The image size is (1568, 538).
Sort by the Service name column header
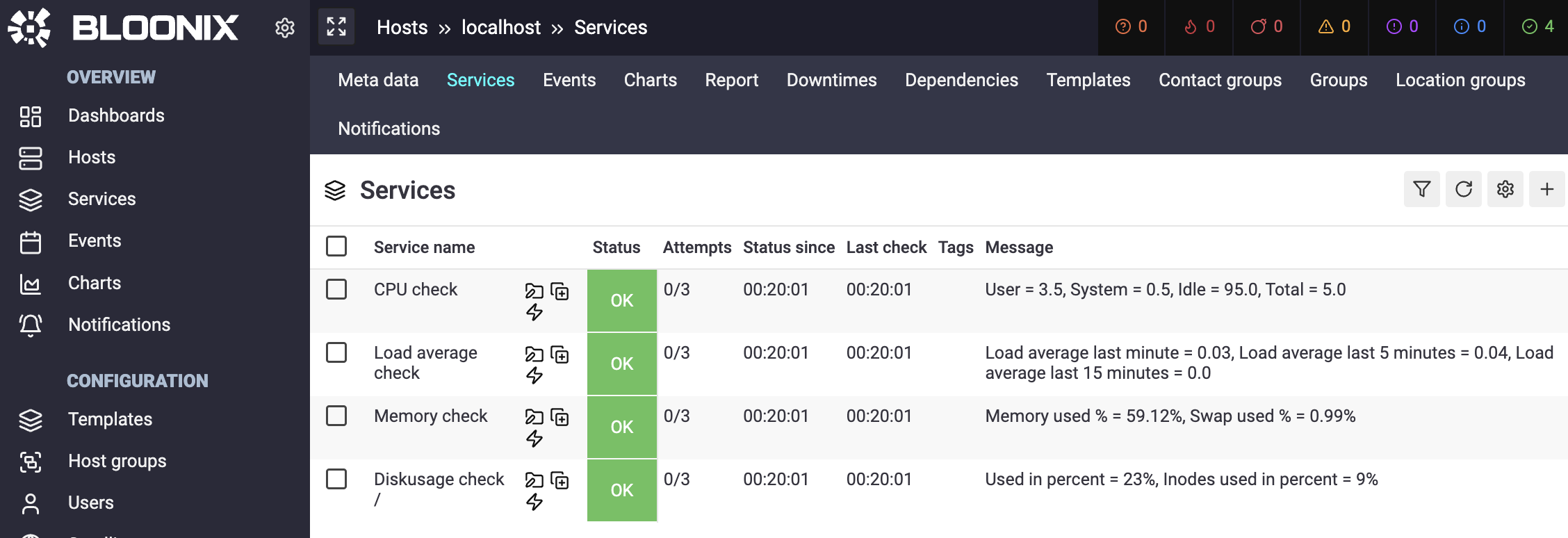tap(425, 247)
